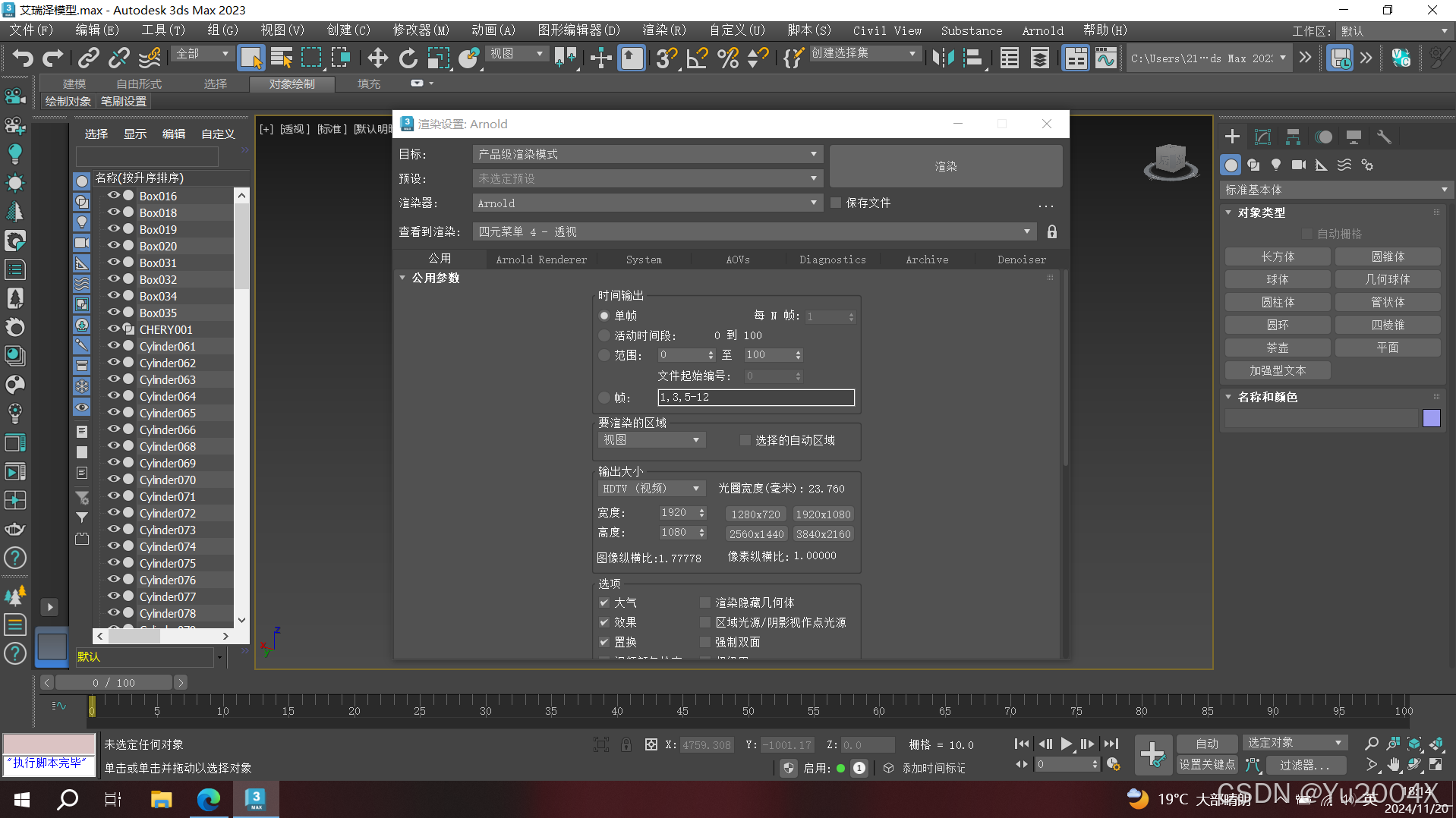Image resolution: width=1456 pixels, height=818 pixels.
Task: Open the Modify panel icon
Action: pos(1262,137)
